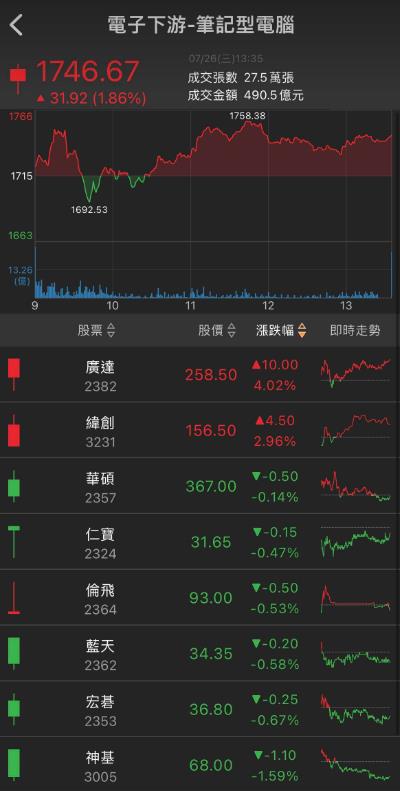Image resolution: width=400 pixels, height=791 pixels.
Task: Select stock name 神基 3005
Action: point(100,767)
